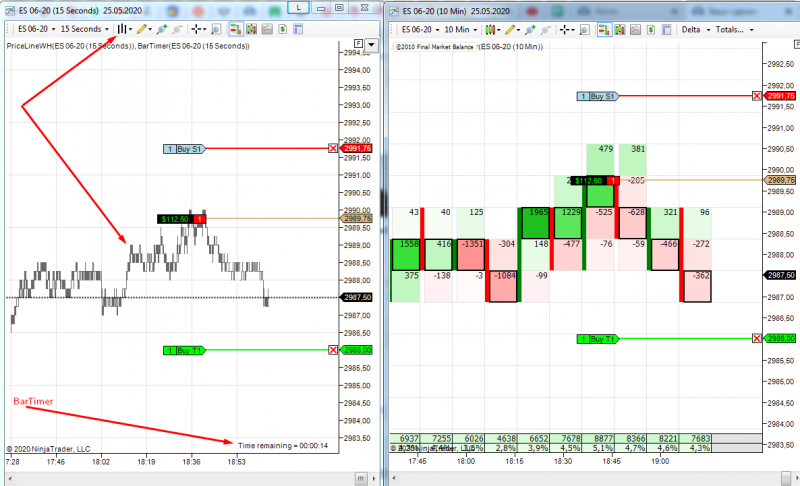Open Strategies dollar icon in 15 Seconds chart
This screenshot has height=486, width=800.
click(283, 29)
